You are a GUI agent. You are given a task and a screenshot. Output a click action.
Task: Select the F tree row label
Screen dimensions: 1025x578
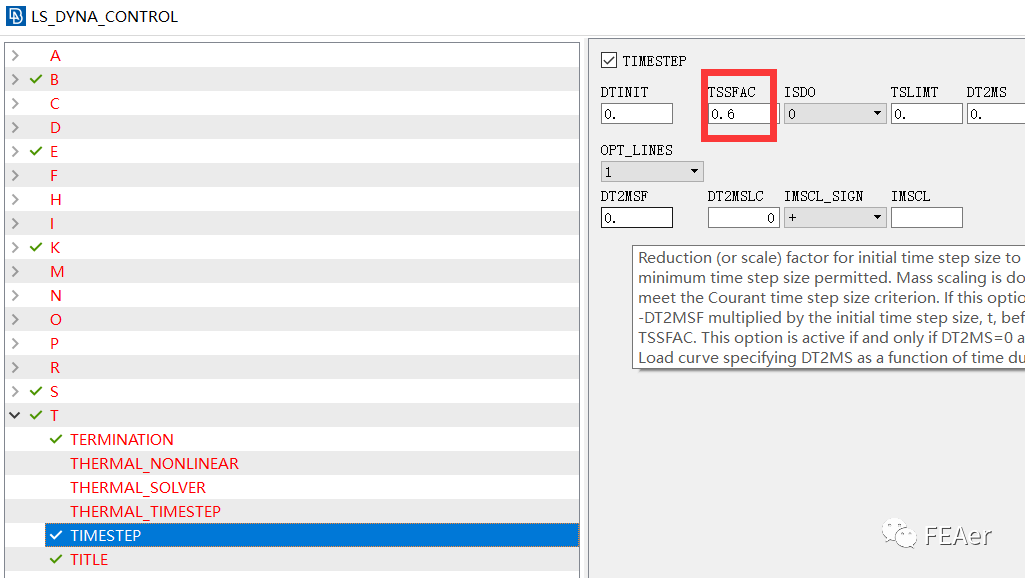click(x=54, y=175)
